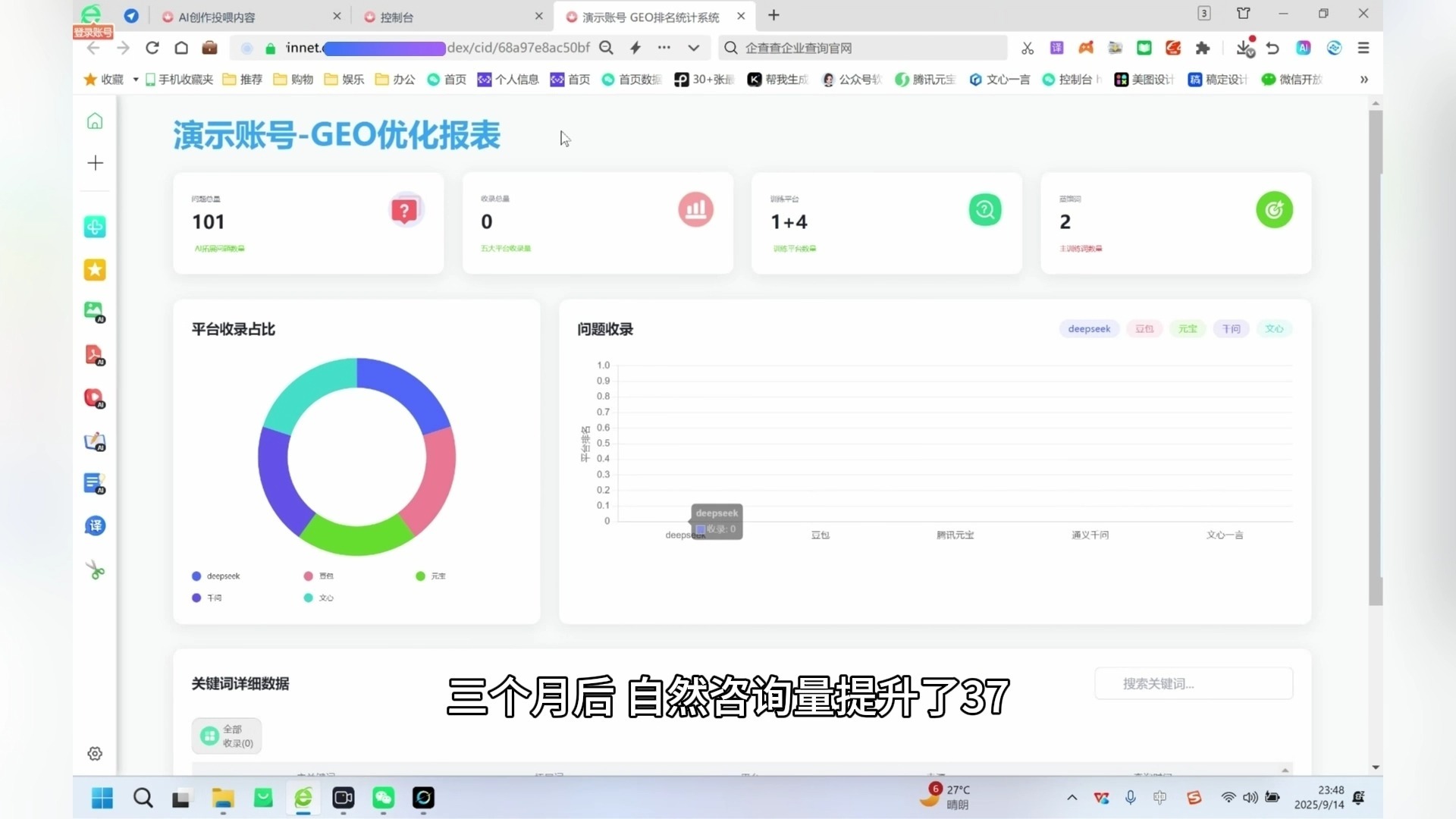This screenshot has height=819, width=1456.
Task: Toggle deepseek in the donut chart legend
Action: [x=216, y=576]
